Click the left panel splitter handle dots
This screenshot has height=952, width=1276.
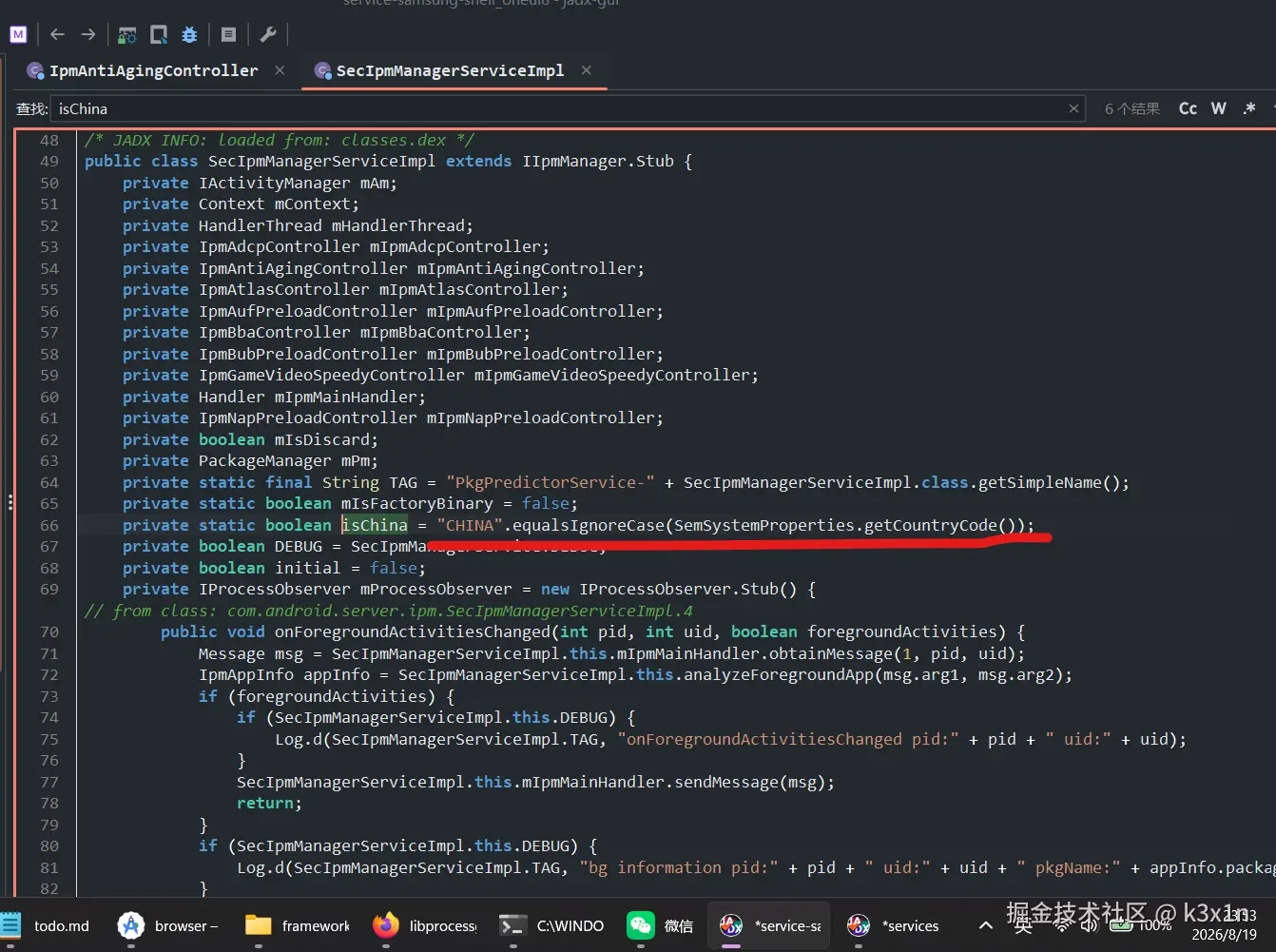(x=10, y=503)
